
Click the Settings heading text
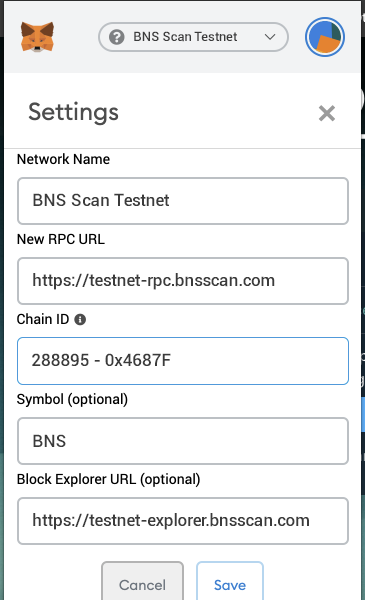point(73,112)
